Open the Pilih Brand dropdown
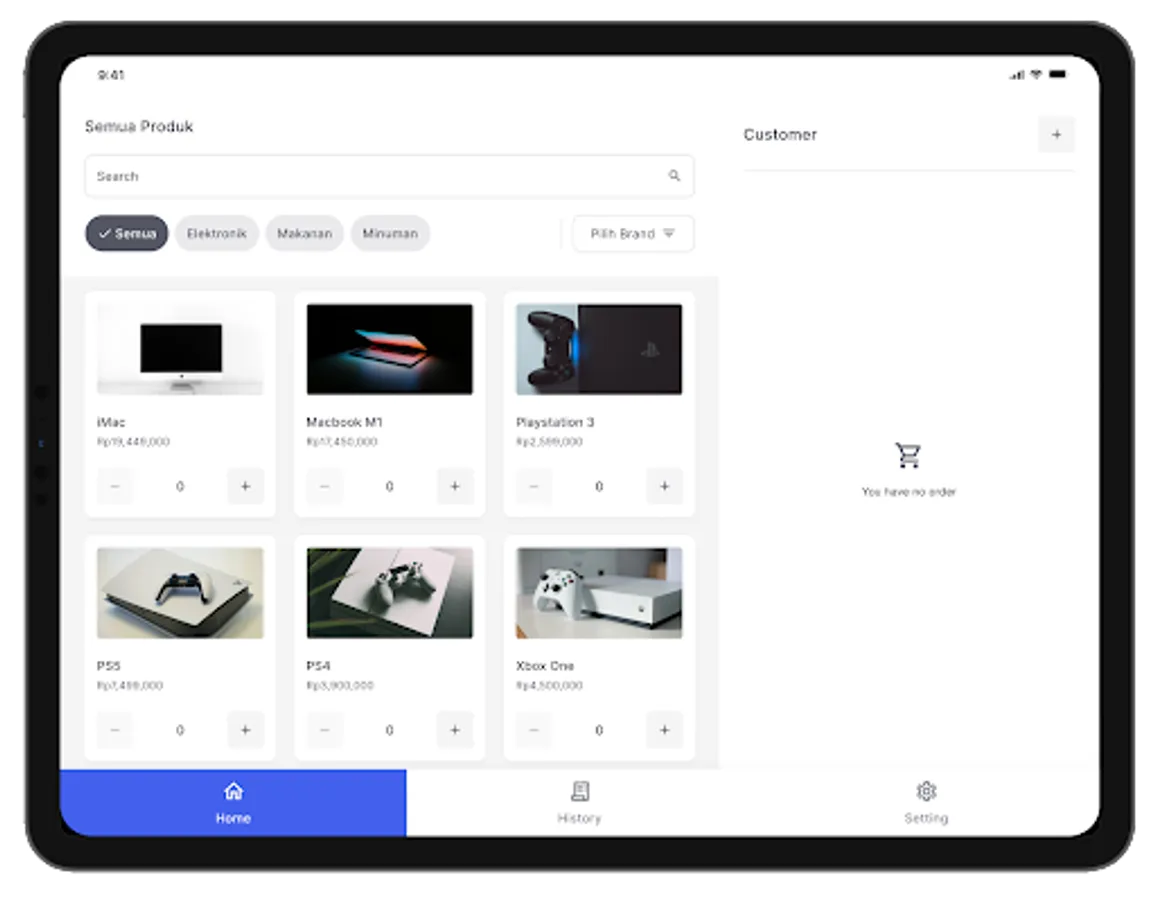The image size is (1155, 900). point(633,233)
